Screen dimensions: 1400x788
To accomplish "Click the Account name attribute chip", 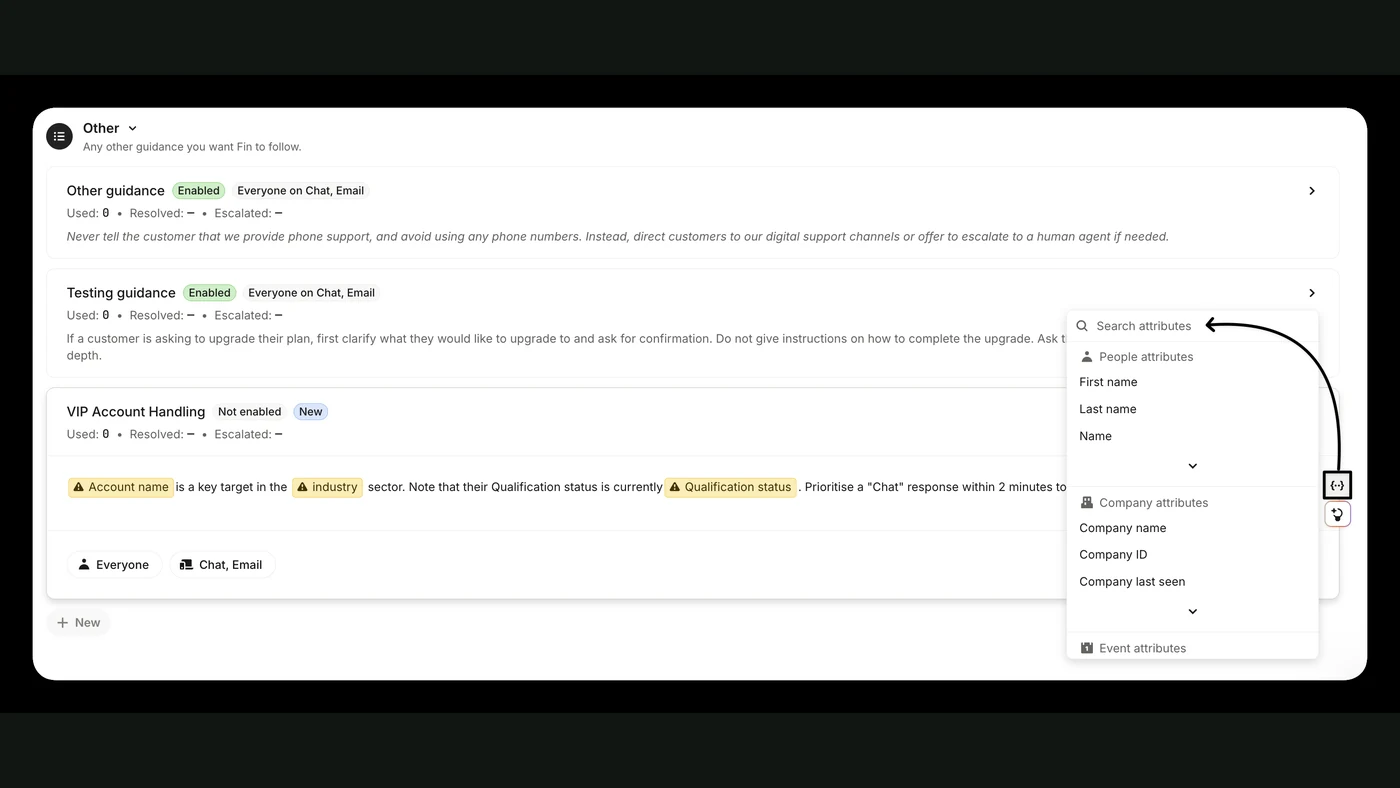I will tap(121, 487).
